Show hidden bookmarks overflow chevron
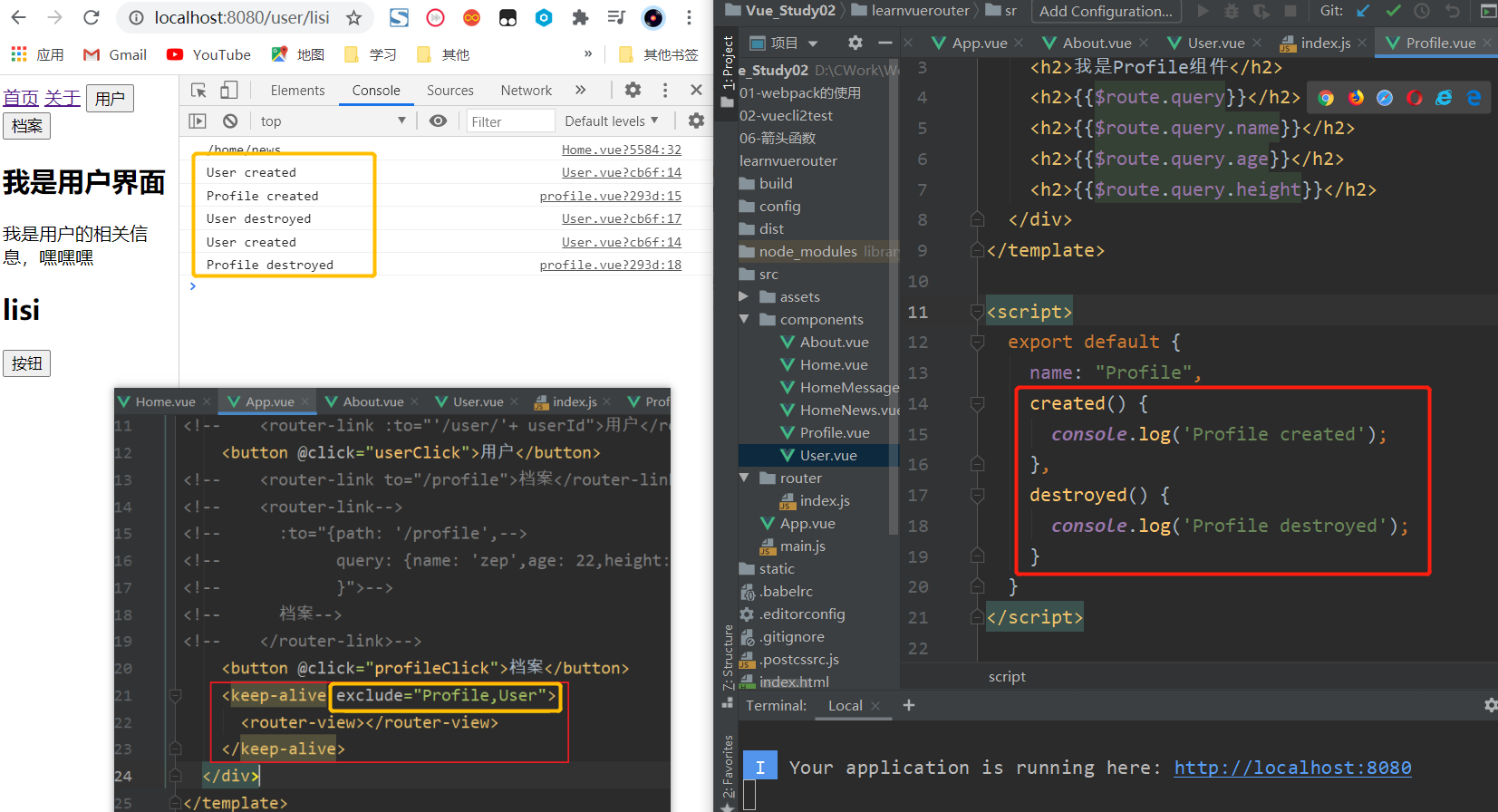This screenshot has height=812, width=1498. [588, 53]
